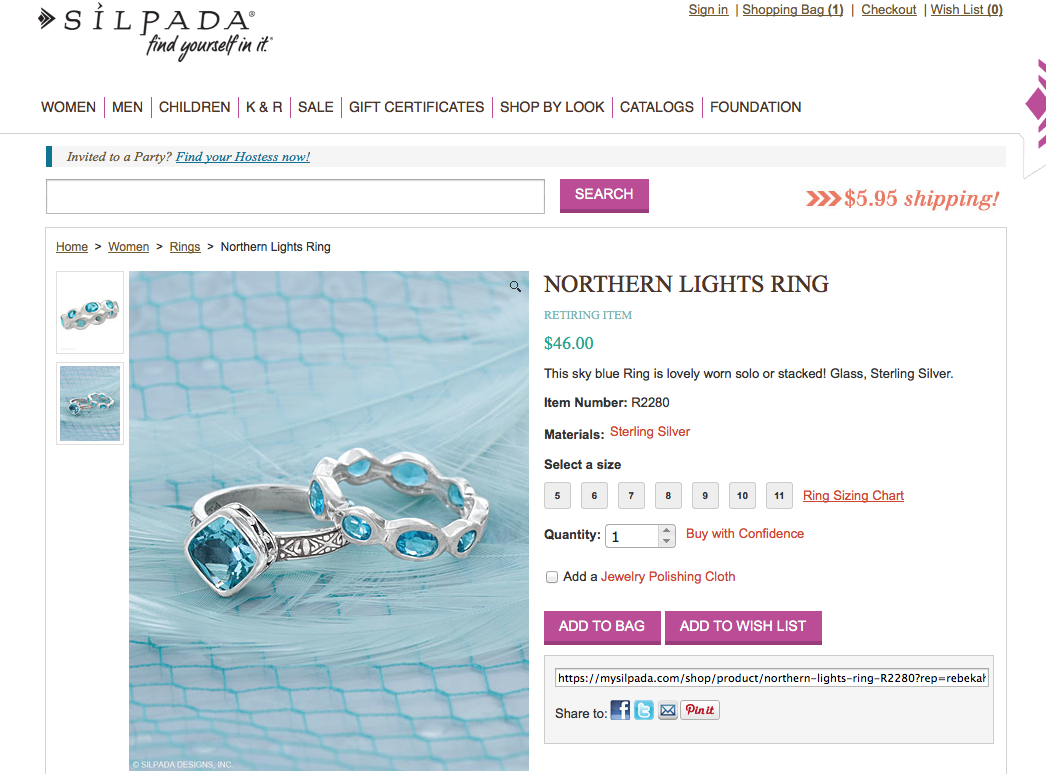
Task: Go to the SALE section
Action: coord(316,107)
